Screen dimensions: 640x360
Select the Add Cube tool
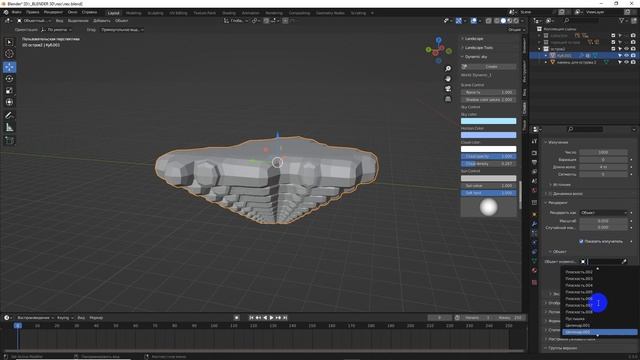(9, 140)
